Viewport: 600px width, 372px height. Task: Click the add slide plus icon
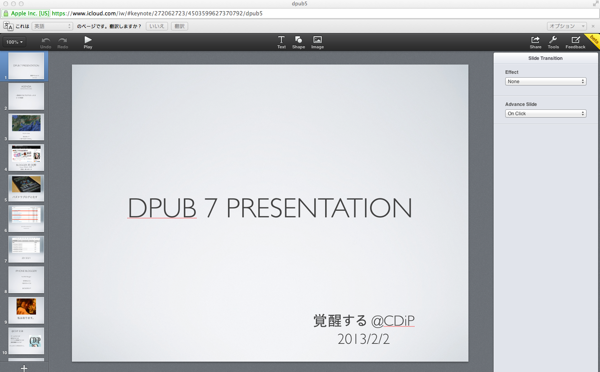click(x=24, y=368)
